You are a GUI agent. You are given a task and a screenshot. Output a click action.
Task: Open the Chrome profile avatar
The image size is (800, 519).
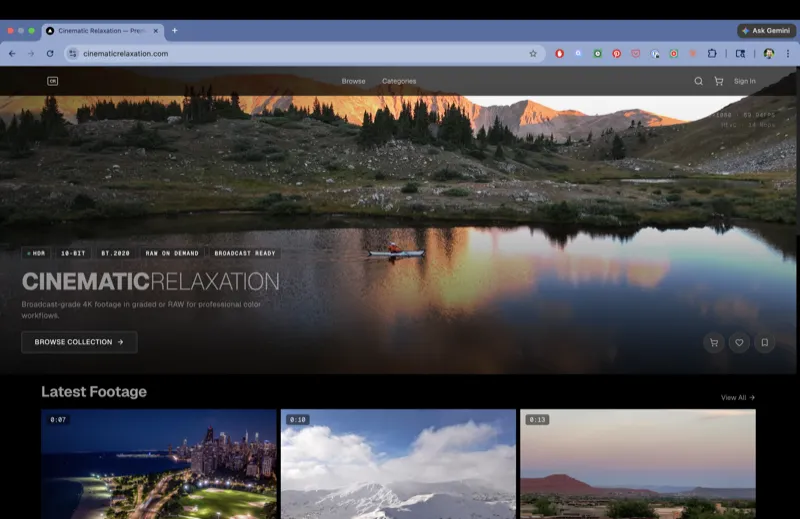[x=769, y=54]
